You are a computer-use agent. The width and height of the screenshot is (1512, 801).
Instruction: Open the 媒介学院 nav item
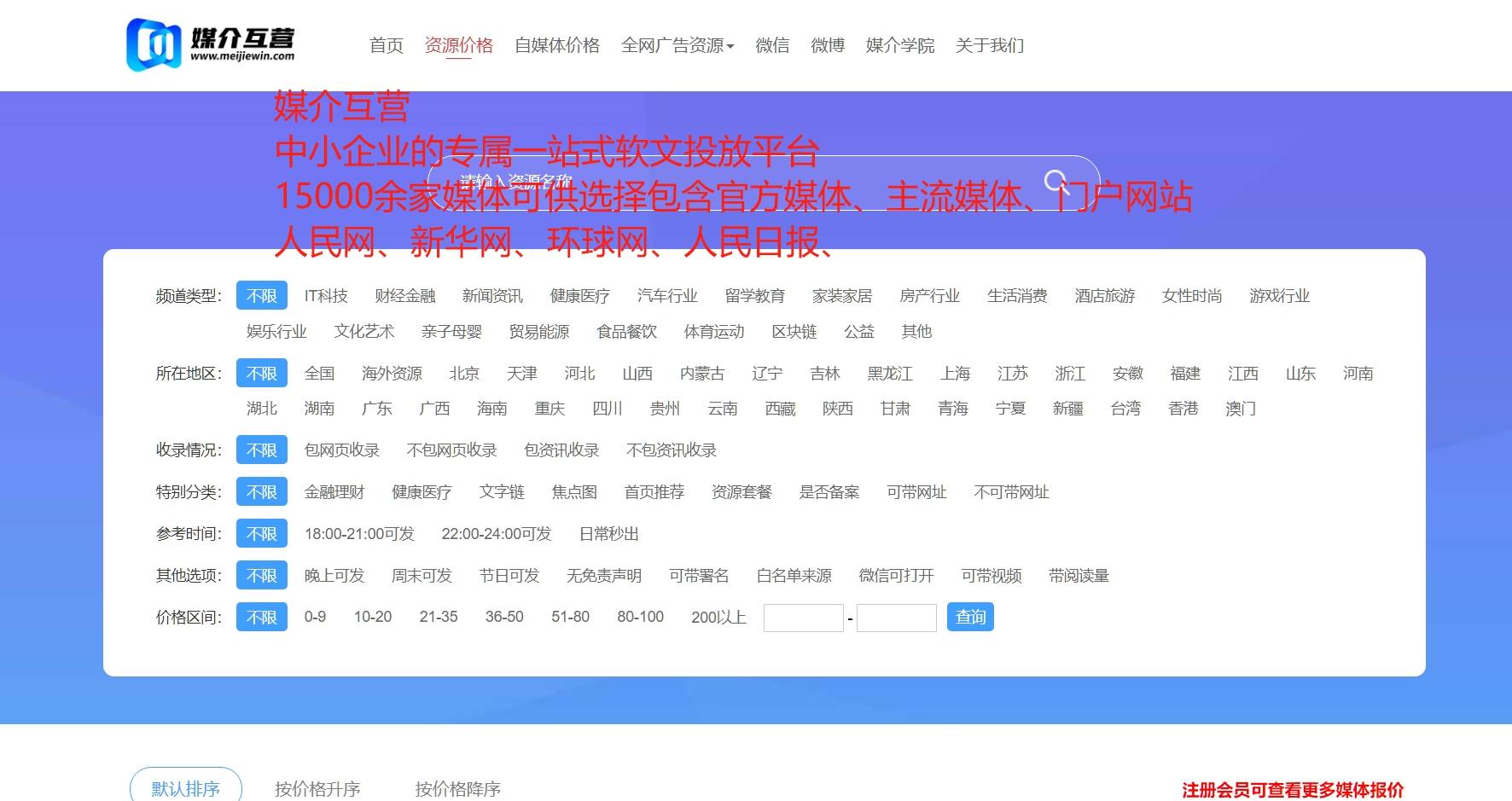coord(900,45)
